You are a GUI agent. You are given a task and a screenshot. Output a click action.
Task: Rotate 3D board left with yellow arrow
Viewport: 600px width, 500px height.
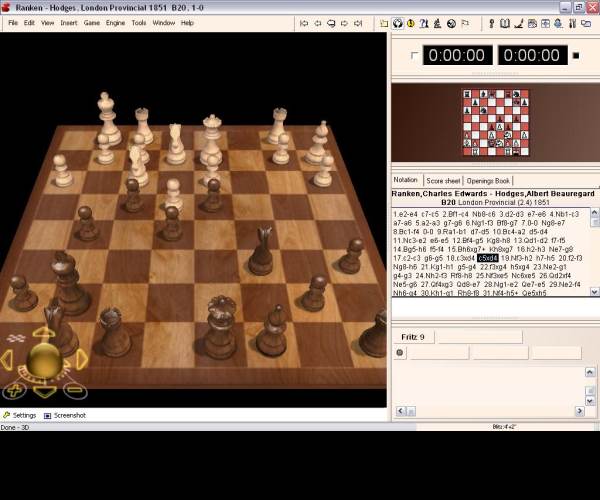point(7,360)
